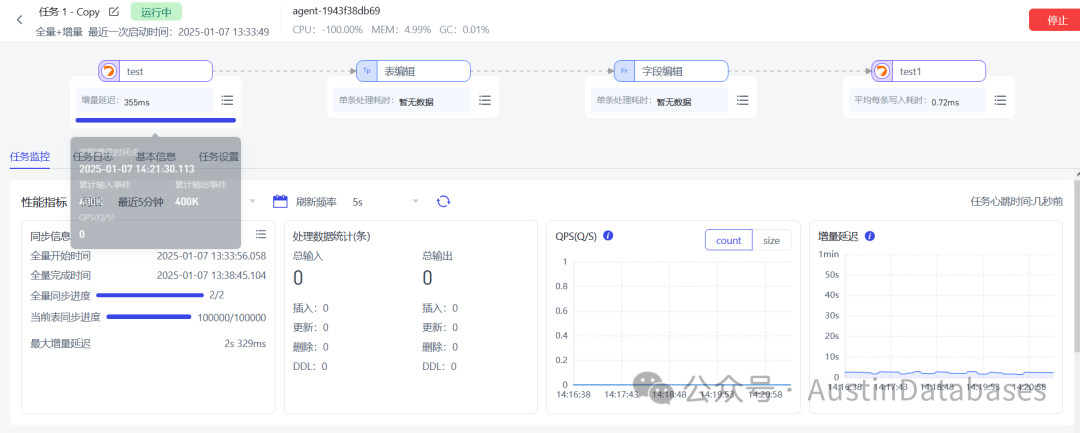Open list icon under 字段编辑 node

[742, 101]
